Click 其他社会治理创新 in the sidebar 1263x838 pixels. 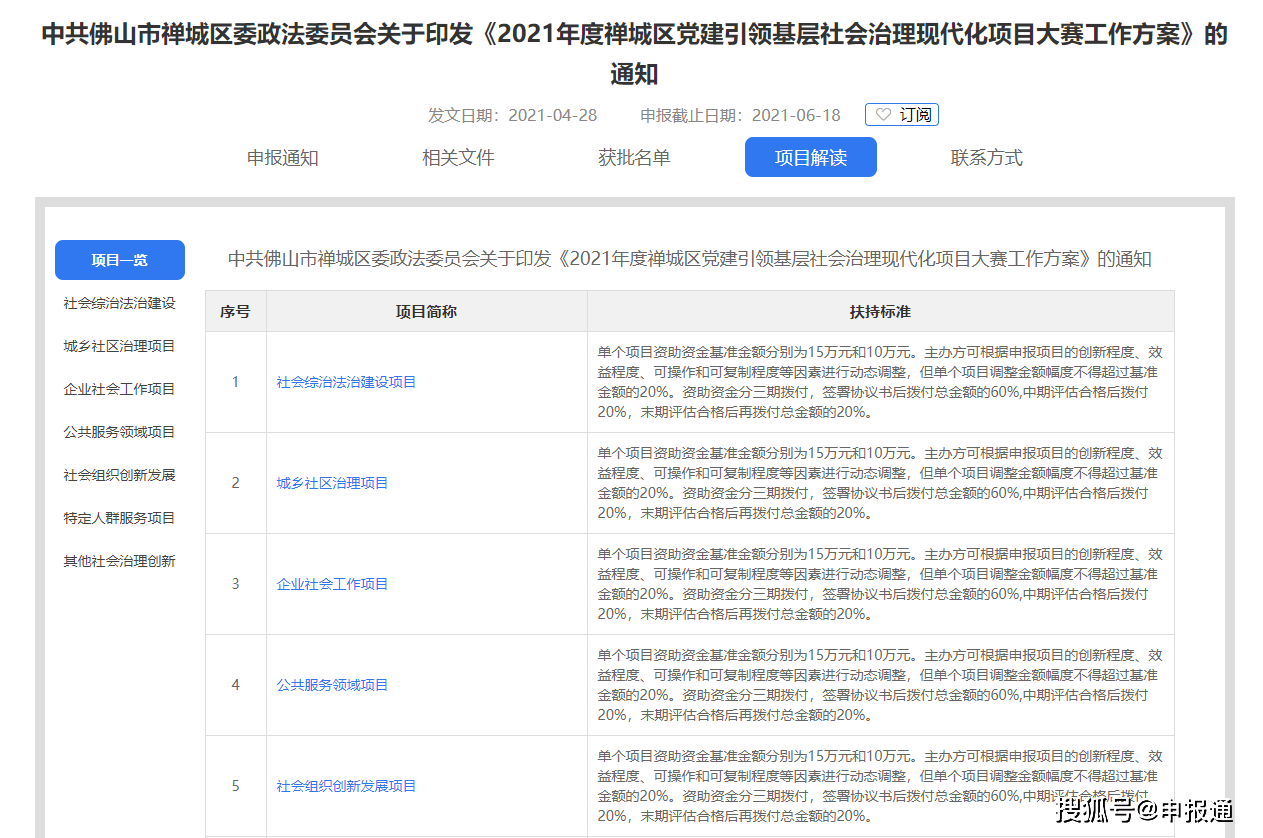pyautogui.click(x=120, y=560)
